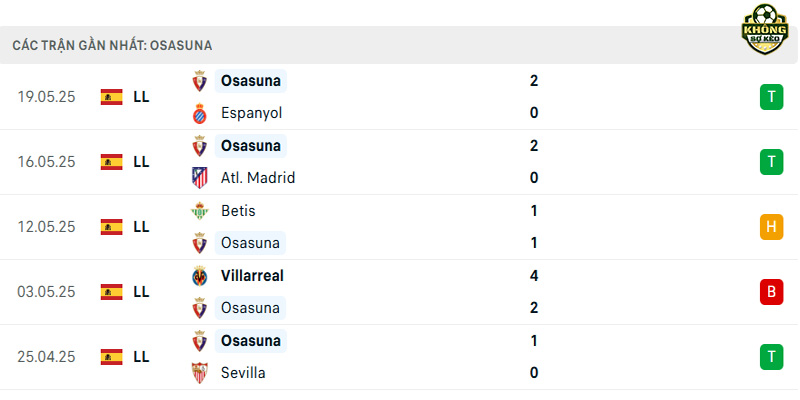Click the Betis club crest

199,211
